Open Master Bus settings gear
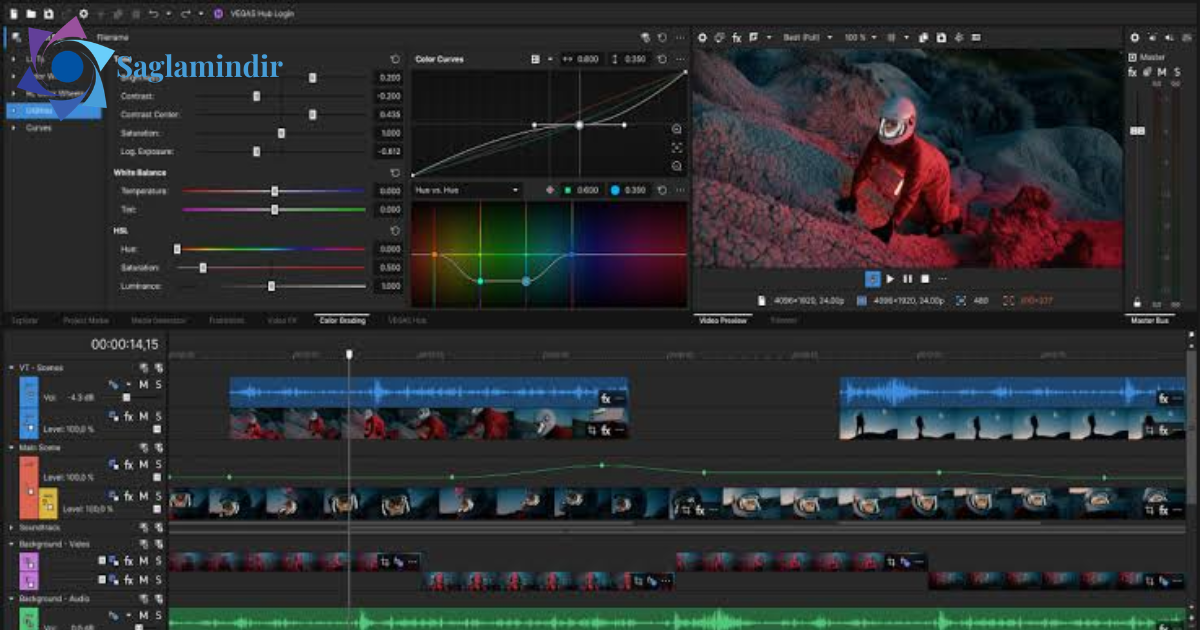 tap(1134, 38)
